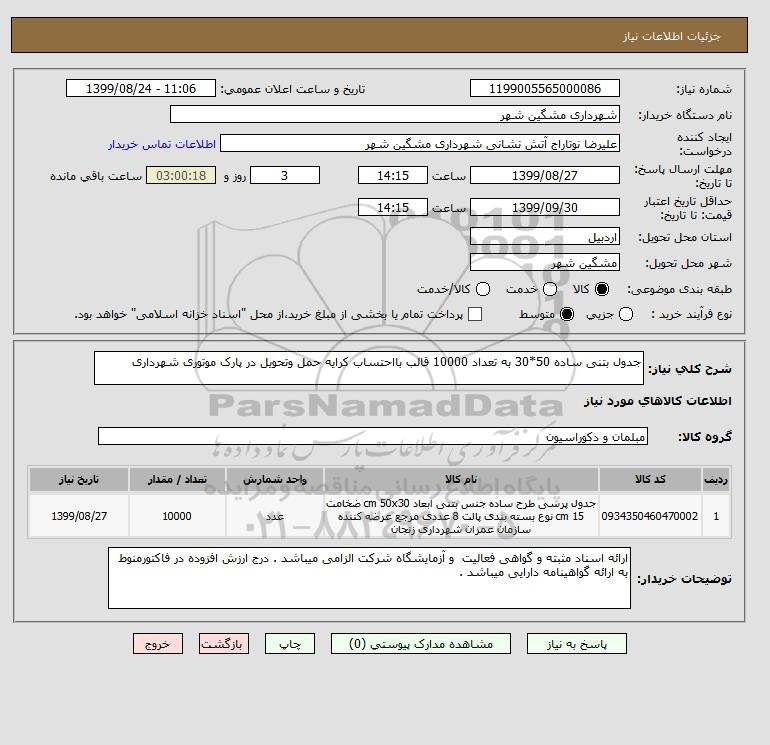This screenshot has width=770, height=745.
Task: Click the delivery city field مشگین شهر
Action: 545,263
